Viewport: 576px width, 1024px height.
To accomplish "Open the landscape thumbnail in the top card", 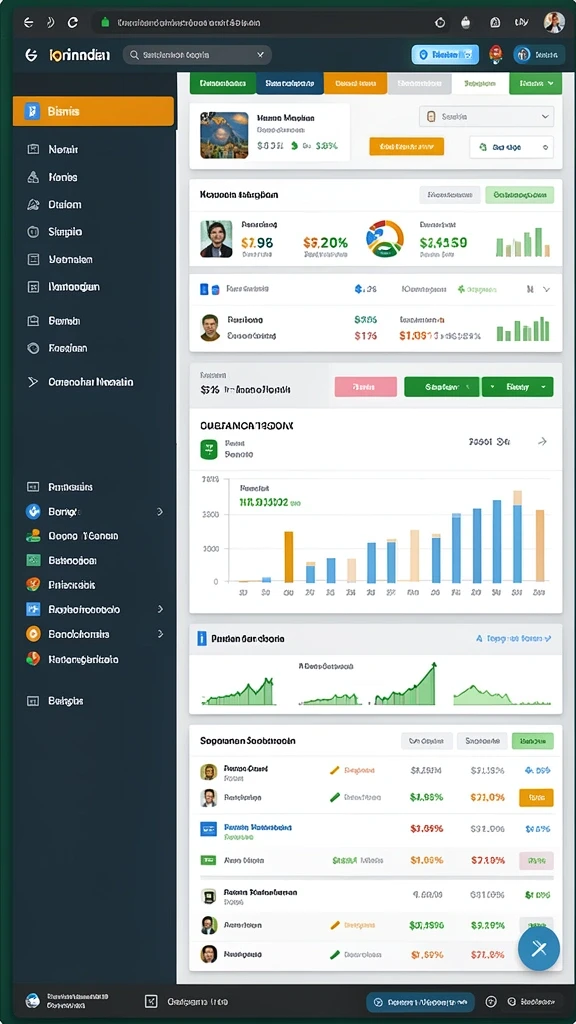I will coord(224,135).
